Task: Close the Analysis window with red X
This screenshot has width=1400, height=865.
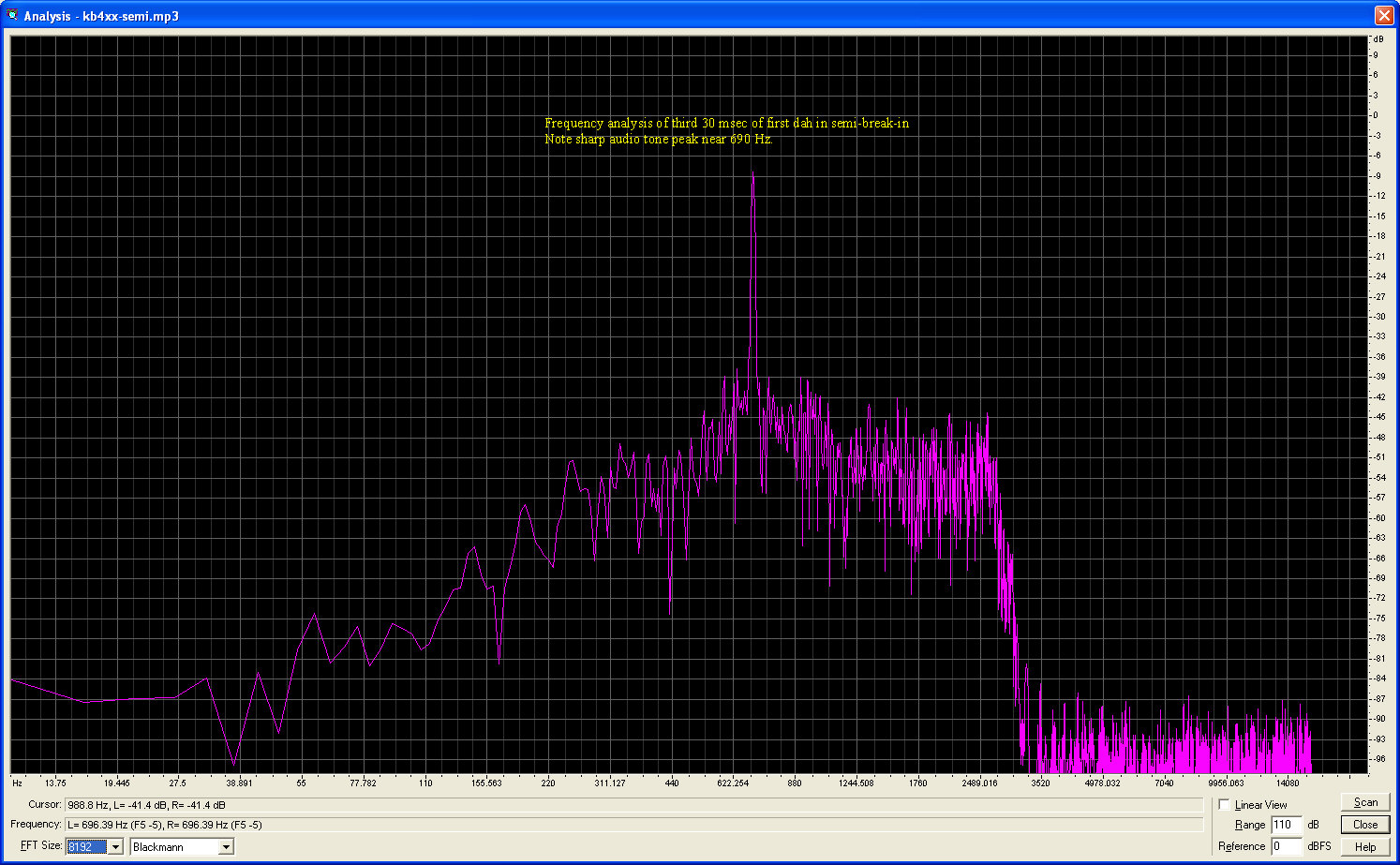Action: click(1383, 15)
